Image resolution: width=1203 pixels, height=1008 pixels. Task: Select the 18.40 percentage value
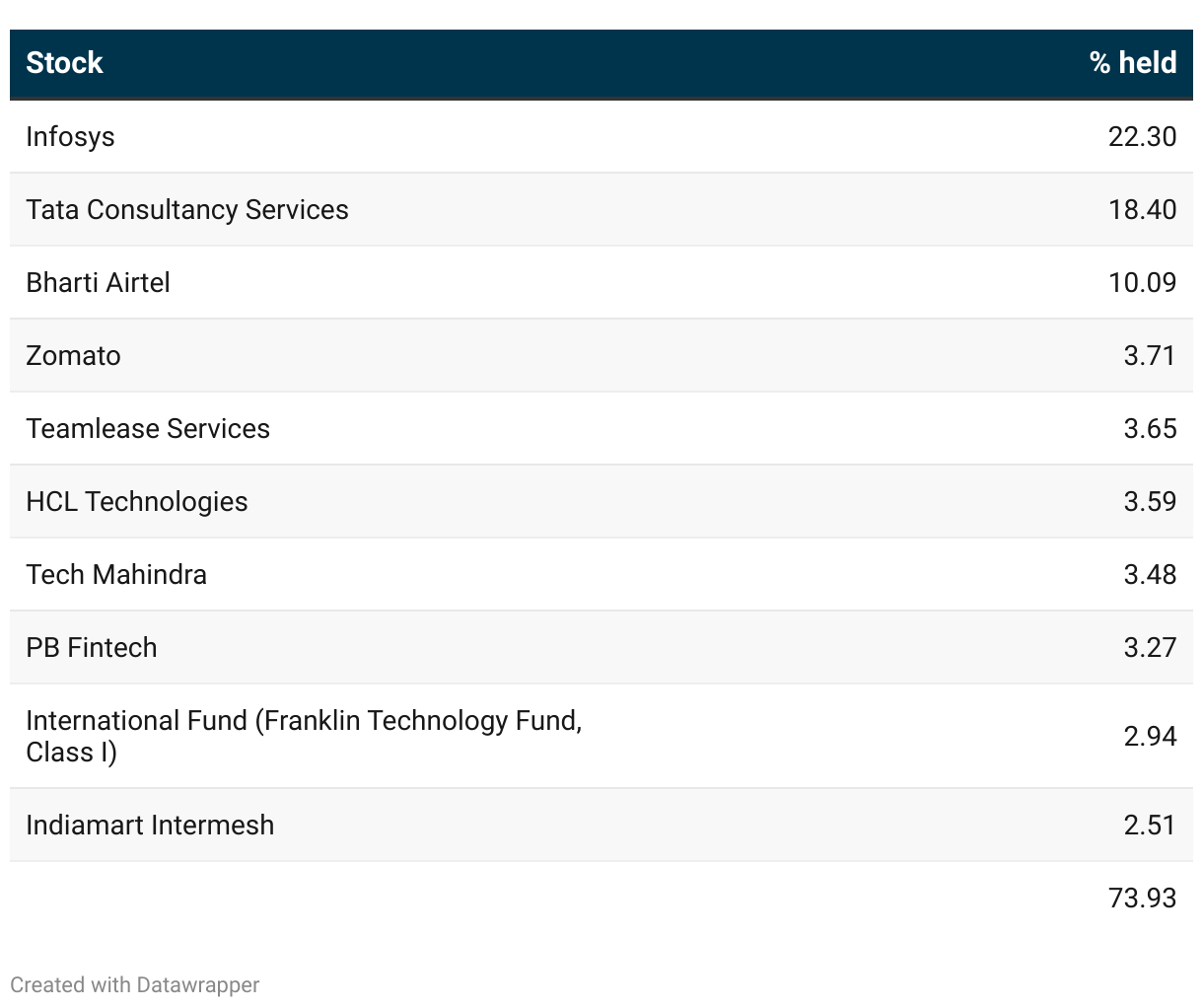point(1142,209)
